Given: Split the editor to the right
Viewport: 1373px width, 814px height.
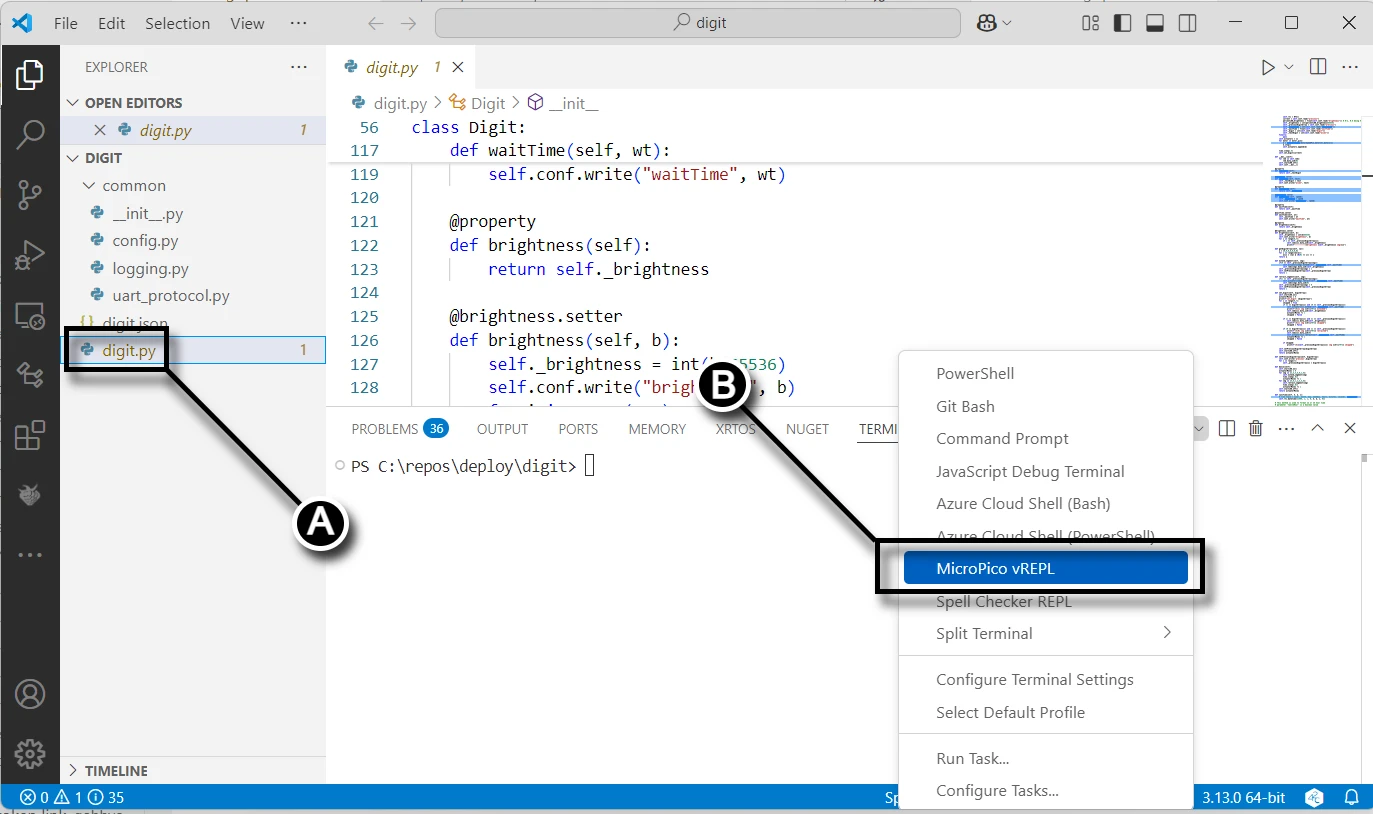Looking at the screenshot, I should click(1318, 67).
